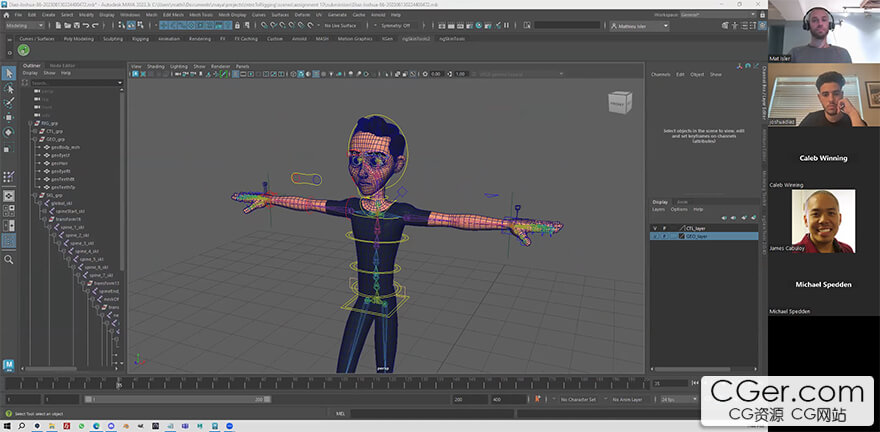The image size is (880, 432).
Task: Toggle visibility V of GEO_layer
Action: 656,236
